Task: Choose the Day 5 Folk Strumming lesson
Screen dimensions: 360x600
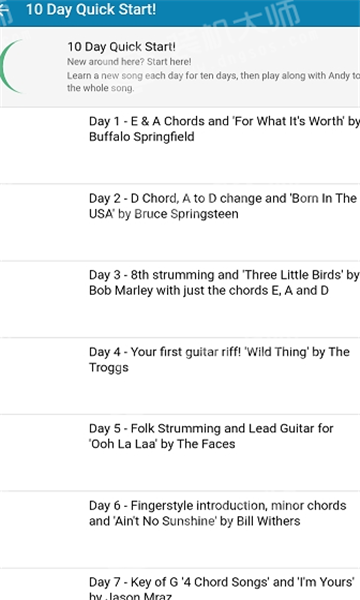Action: [x=180, y=453]
